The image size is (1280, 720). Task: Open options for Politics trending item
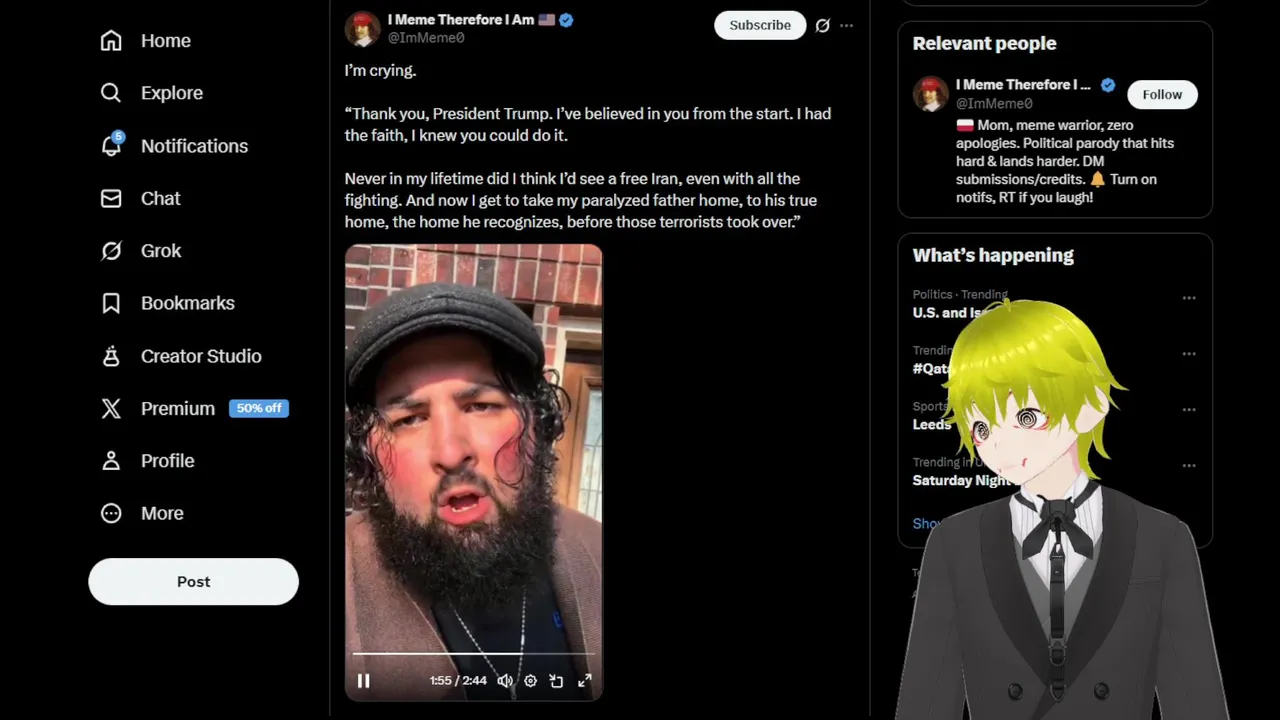[1189, 298]
